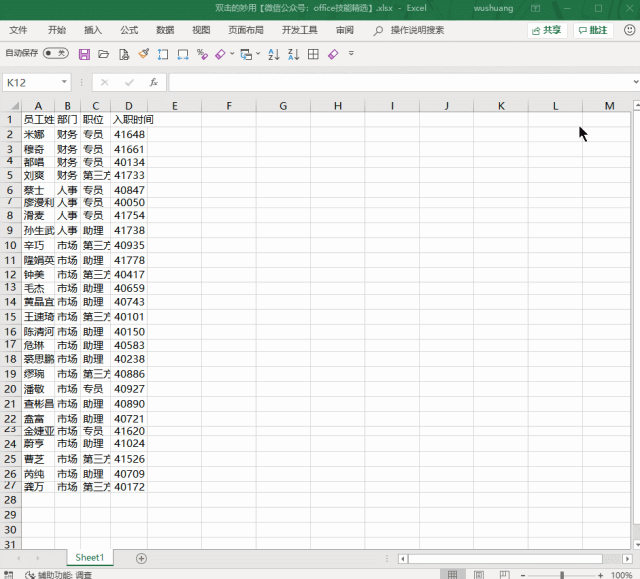
Task: Click the Save icon in quick access toolbar
Action: click(x=84, y=54)
